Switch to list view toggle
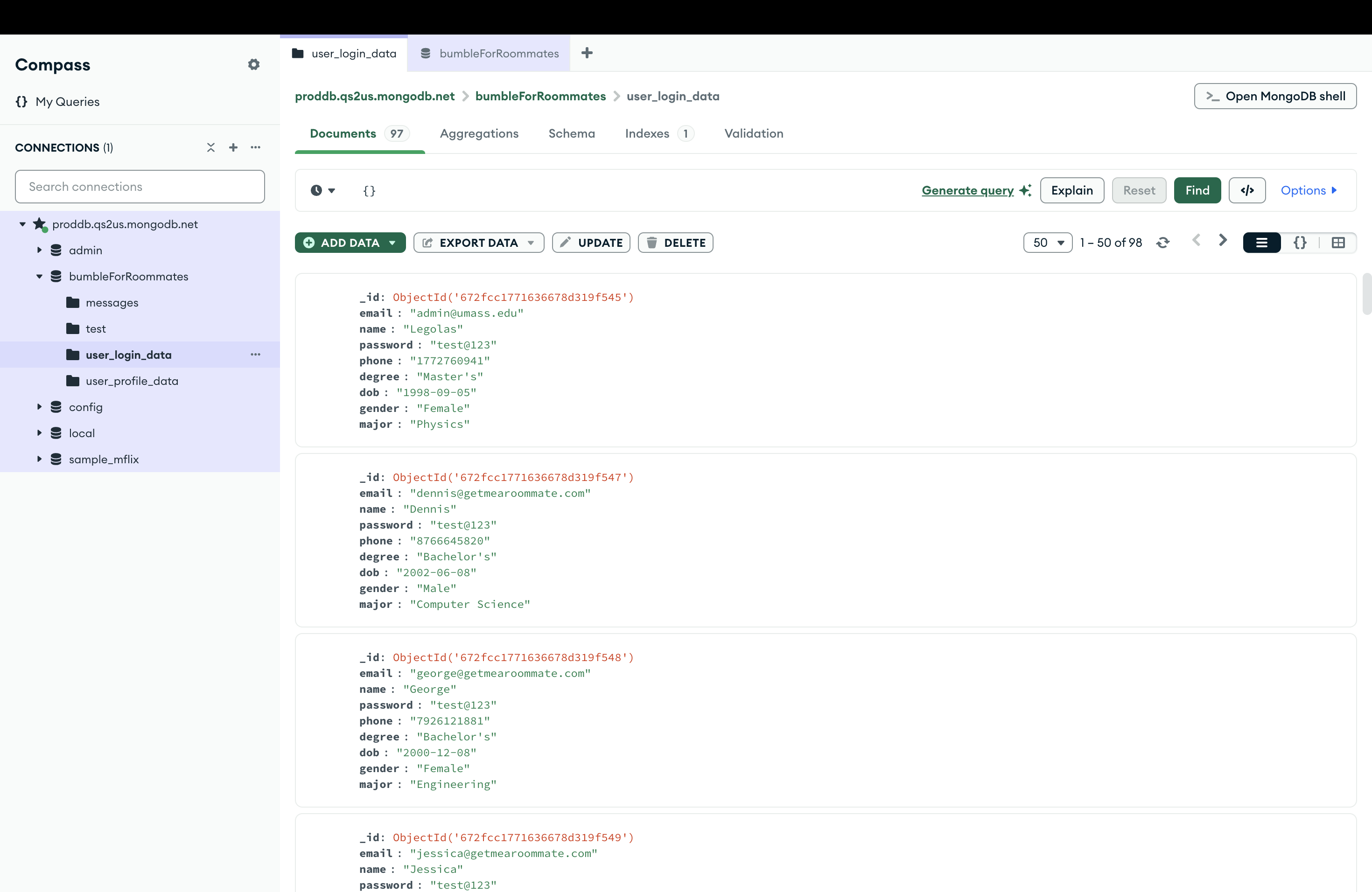The image size is (1372, 892). [x=1262, y=243]
